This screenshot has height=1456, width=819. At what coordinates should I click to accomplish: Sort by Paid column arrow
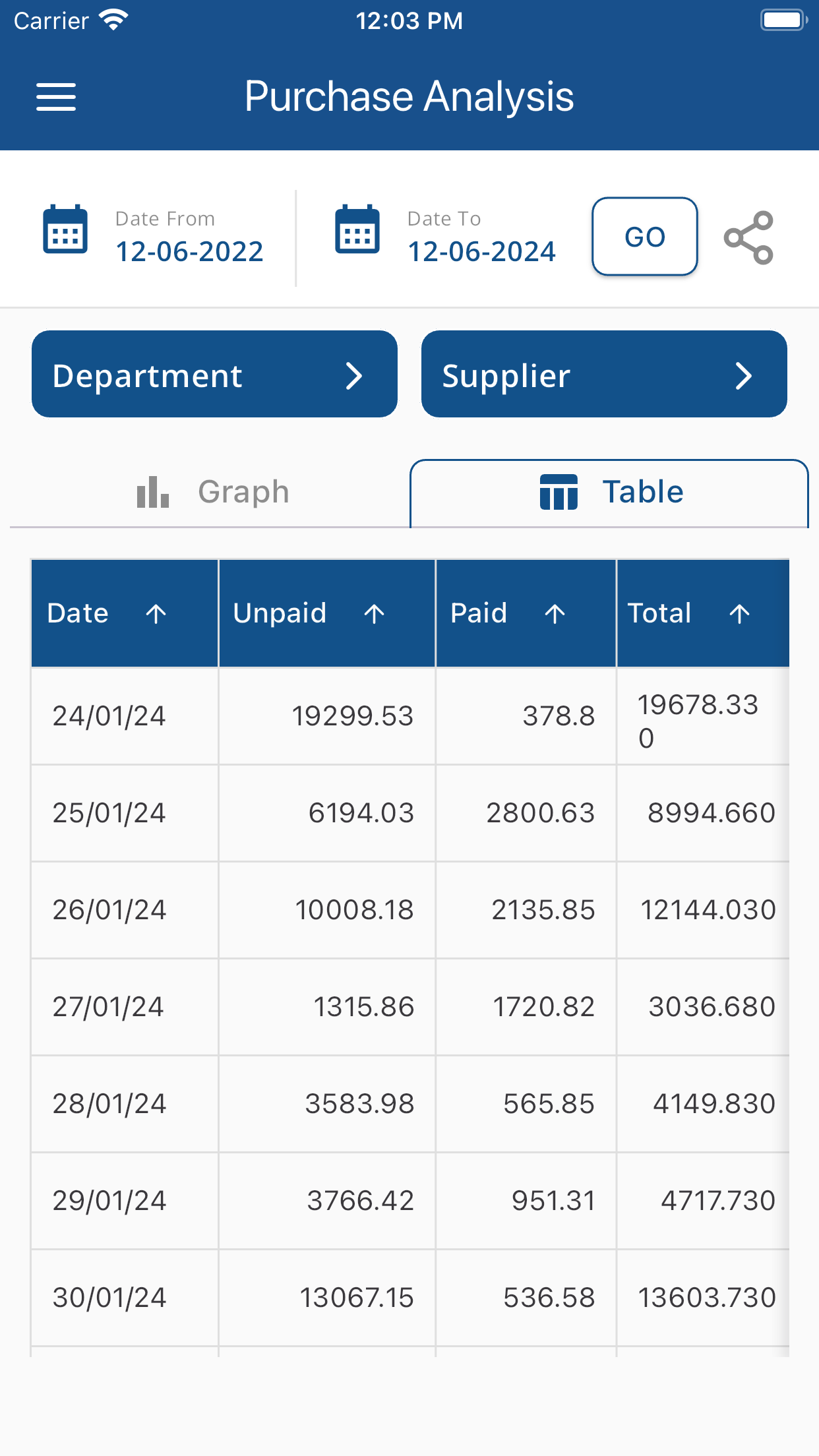tap(555, 614)
